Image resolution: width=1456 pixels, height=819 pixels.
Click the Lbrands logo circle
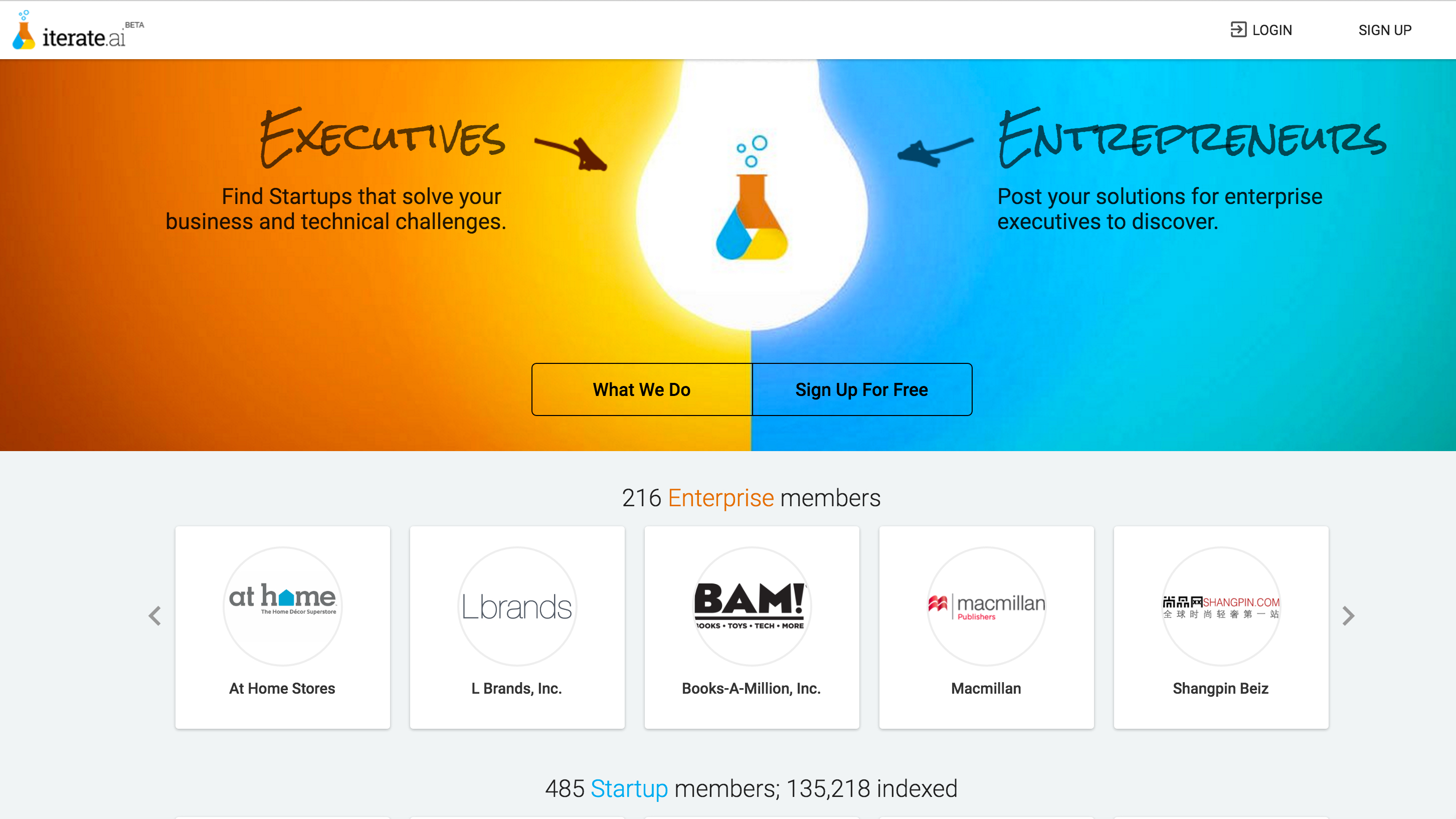coord(517,605)
